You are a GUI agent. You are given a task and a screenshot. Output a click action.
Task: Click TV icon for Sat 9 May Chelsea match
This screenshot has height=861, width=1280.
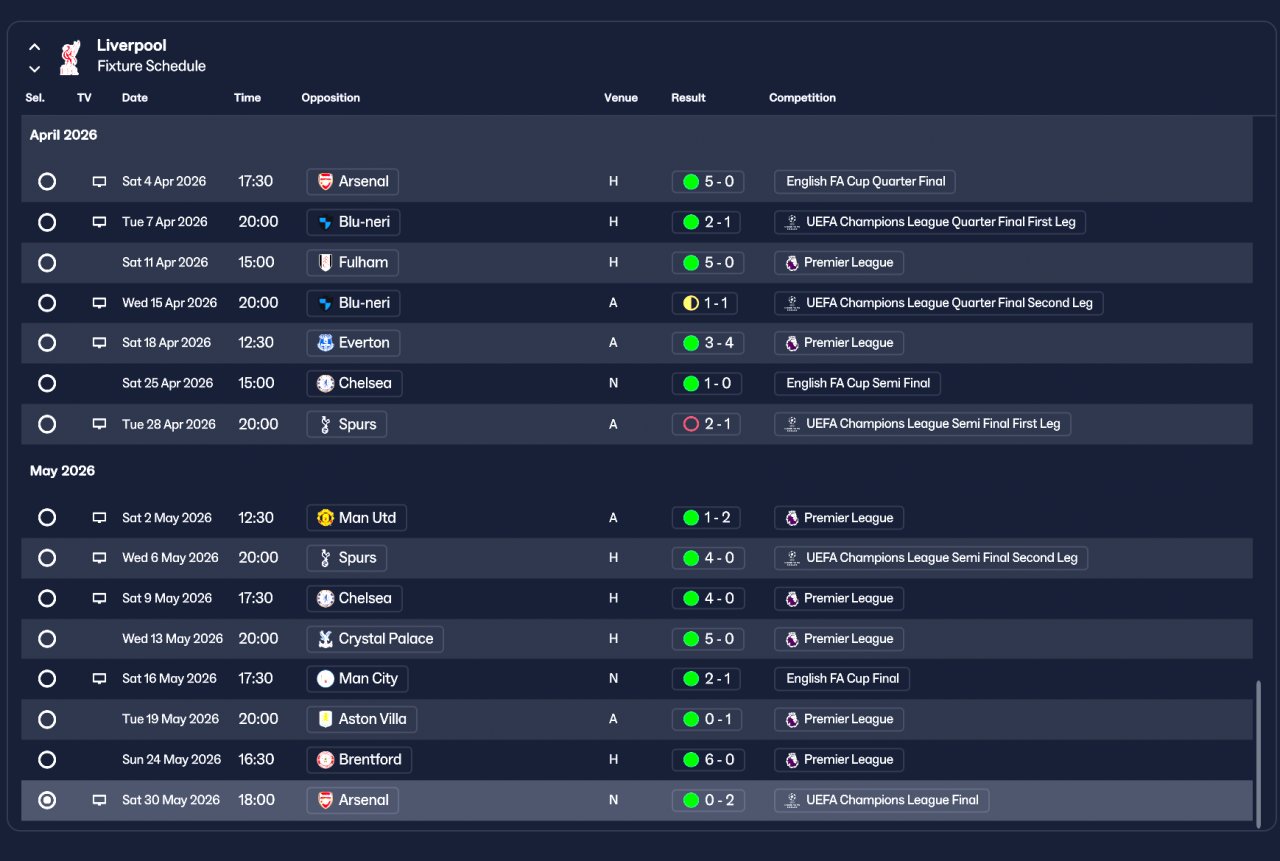click(99, 598)
